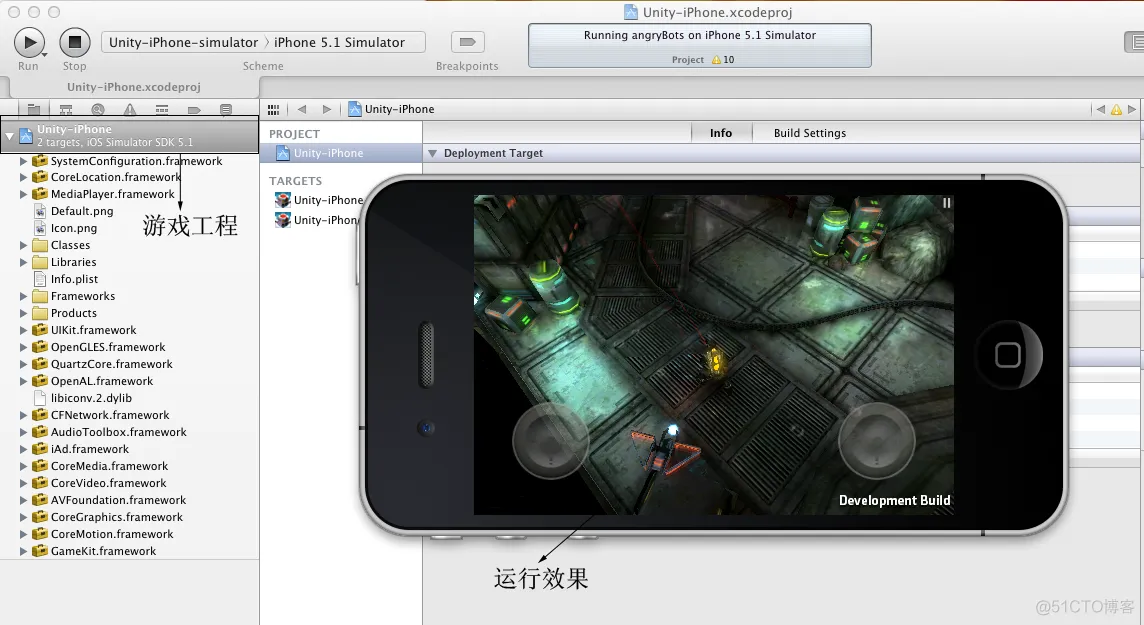Tap the right virtual joystick
The width and height of the screenshot is (1144, 625).
pyautogui.click(x=876, y=440)
